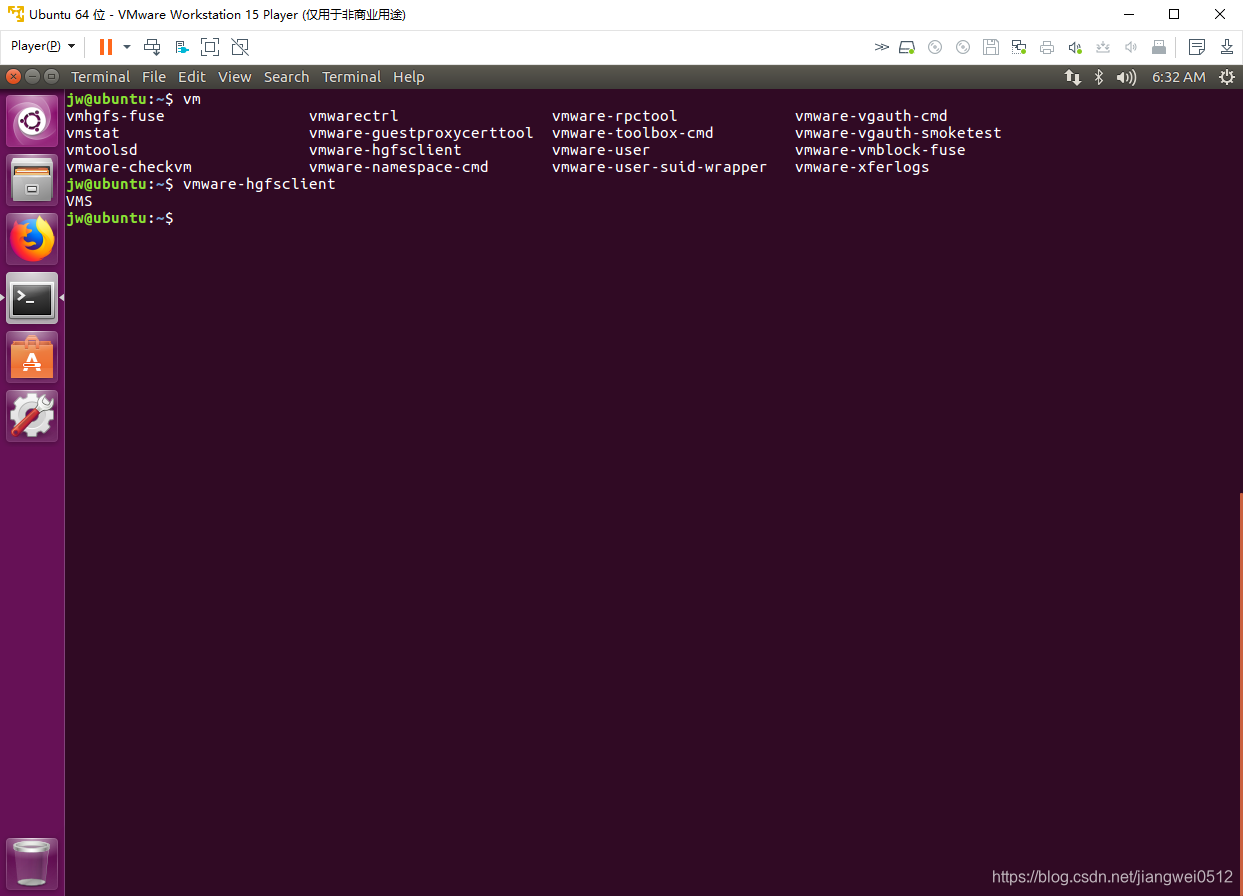Expand the double-chevron devices overflow
The height and width of the screenshot is (896, 1243).
point(881,47)
